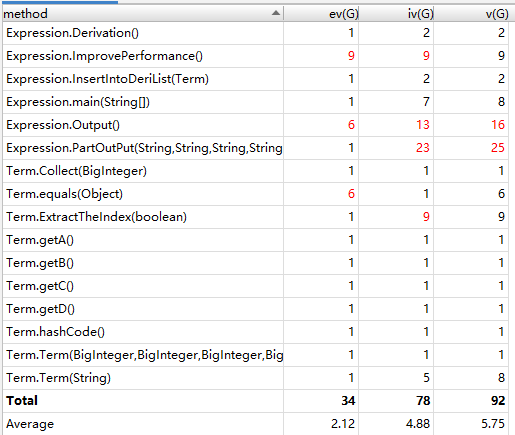Click the average iv(G) value 4.88
Image resolution: width=515 pixels, height=435 pixels.
pos(418,424)
